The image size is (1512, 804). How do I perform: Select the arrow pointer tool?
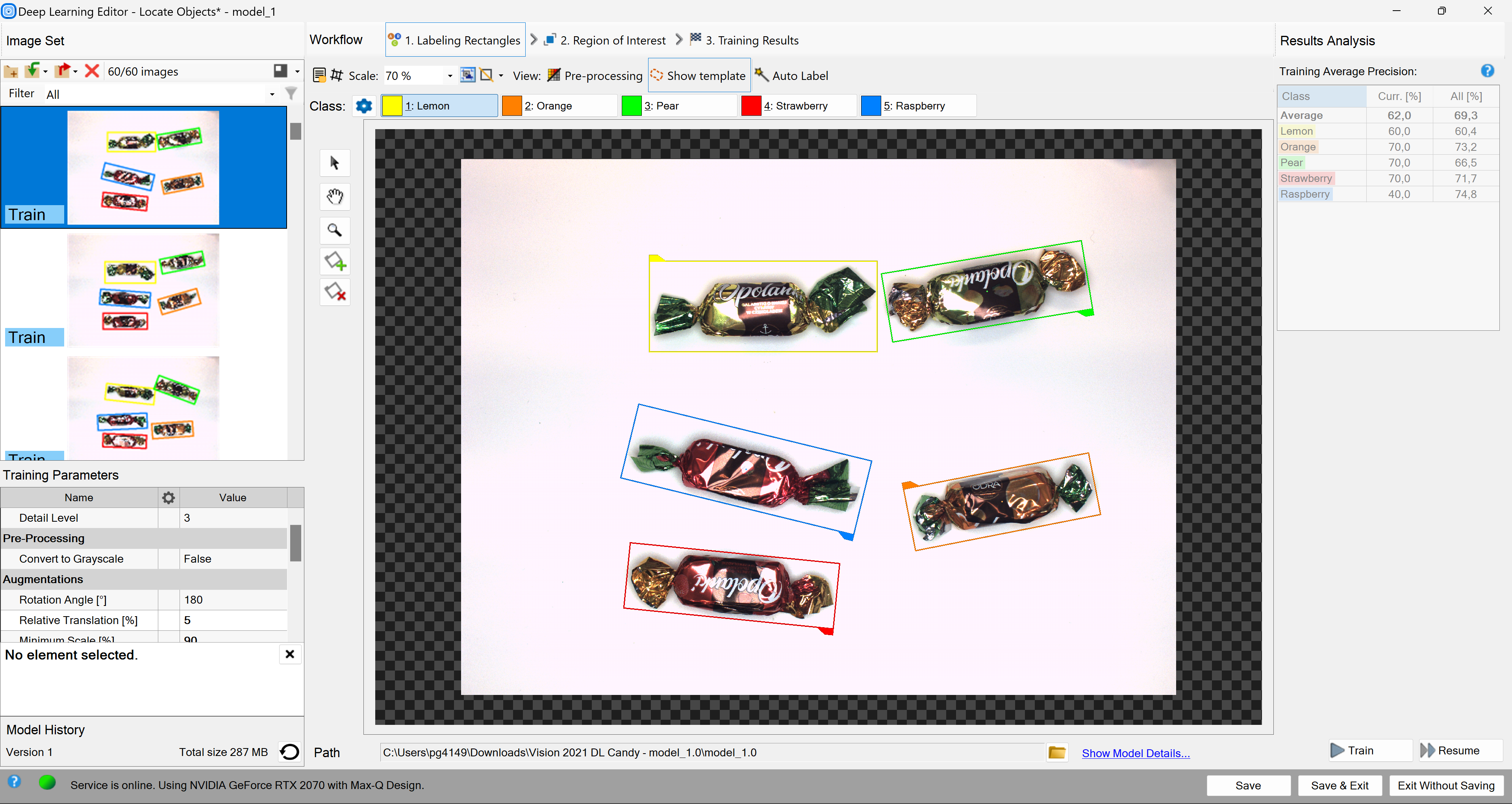(x=335, y=163)
